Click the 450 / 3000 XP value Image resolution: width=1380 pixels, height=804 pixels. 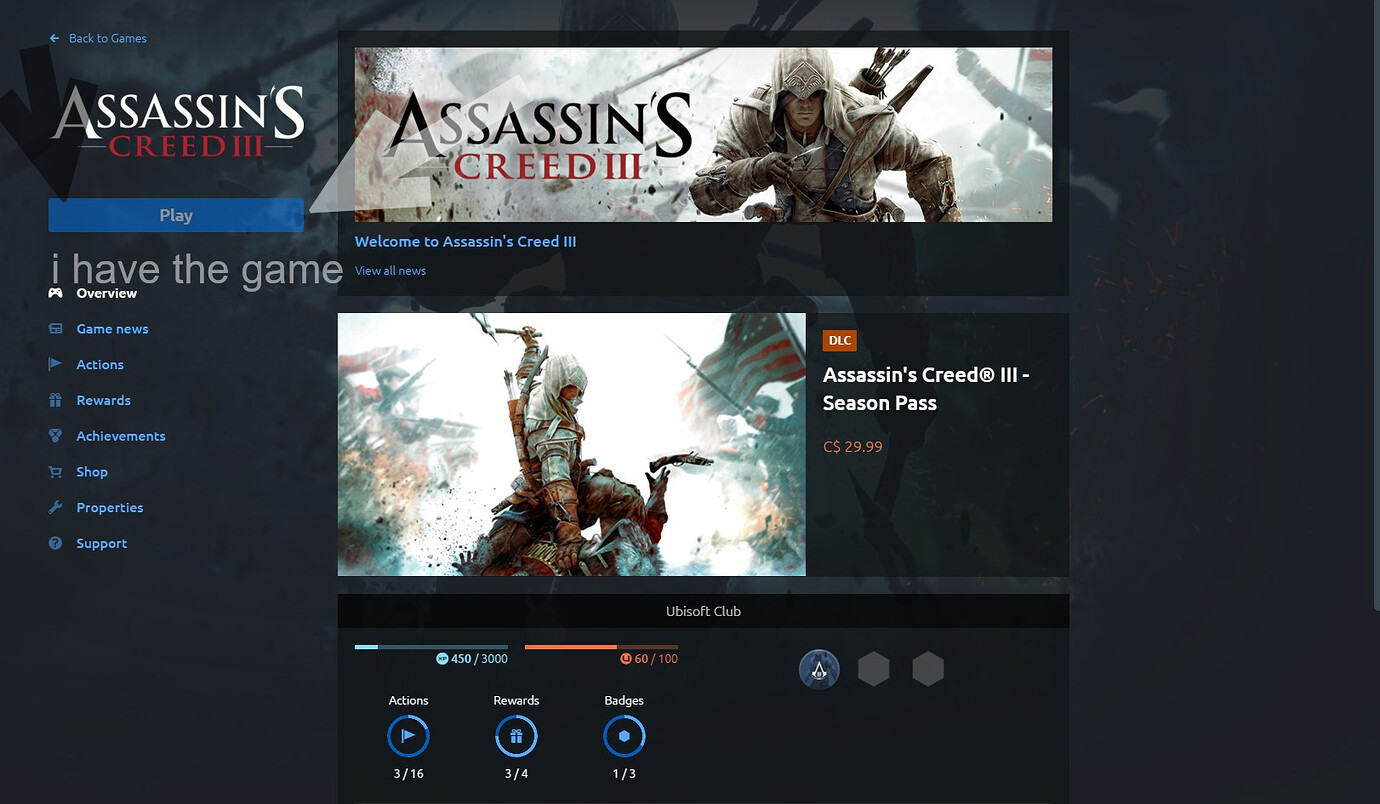coord(479,659)
